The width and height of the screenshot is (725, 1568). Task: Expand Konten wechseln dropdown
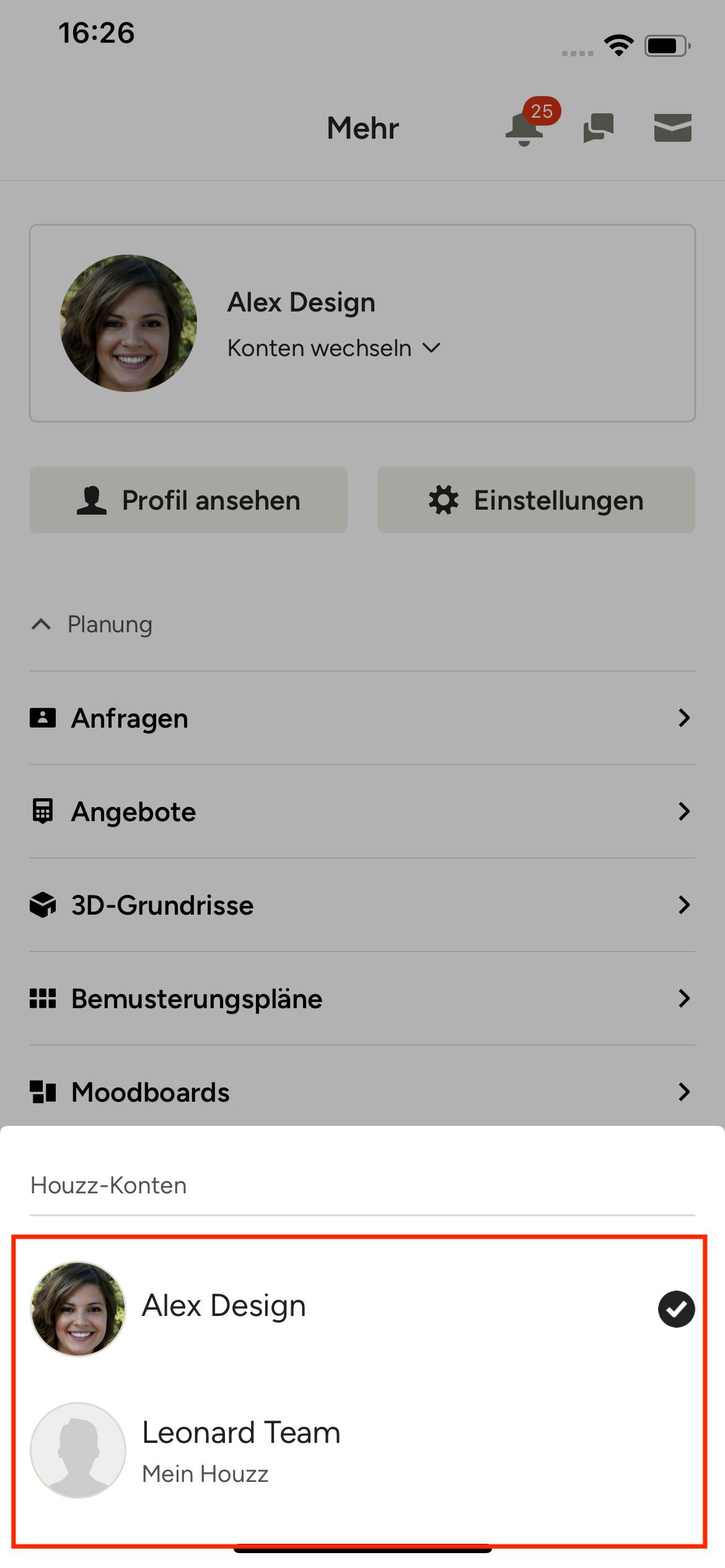pyautogui.click(x=334, y=348)
